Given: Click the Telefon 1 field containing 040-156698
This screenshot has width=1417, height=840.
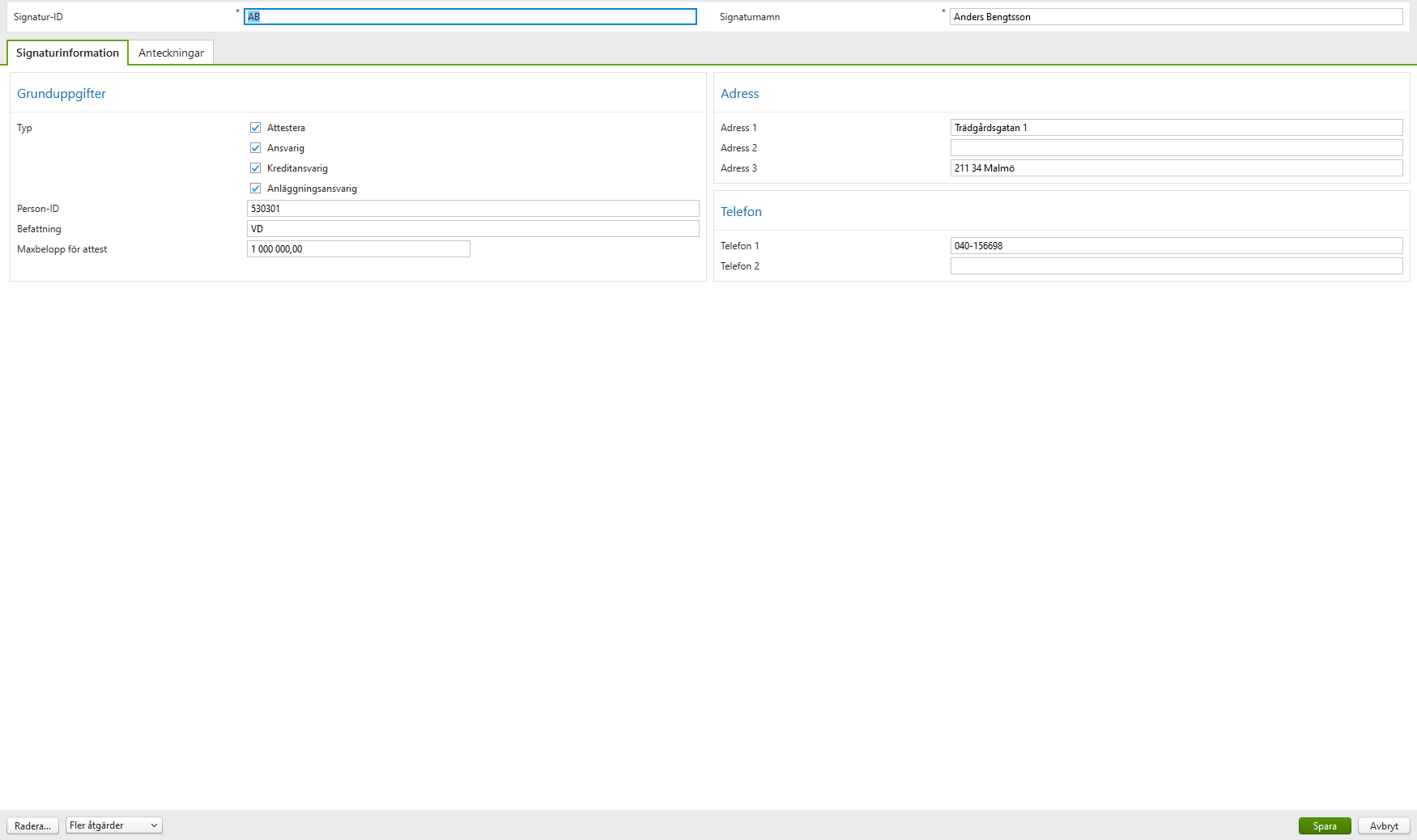Looking at the screenshot, I should pyautogui.click(x=1176, y=245).
